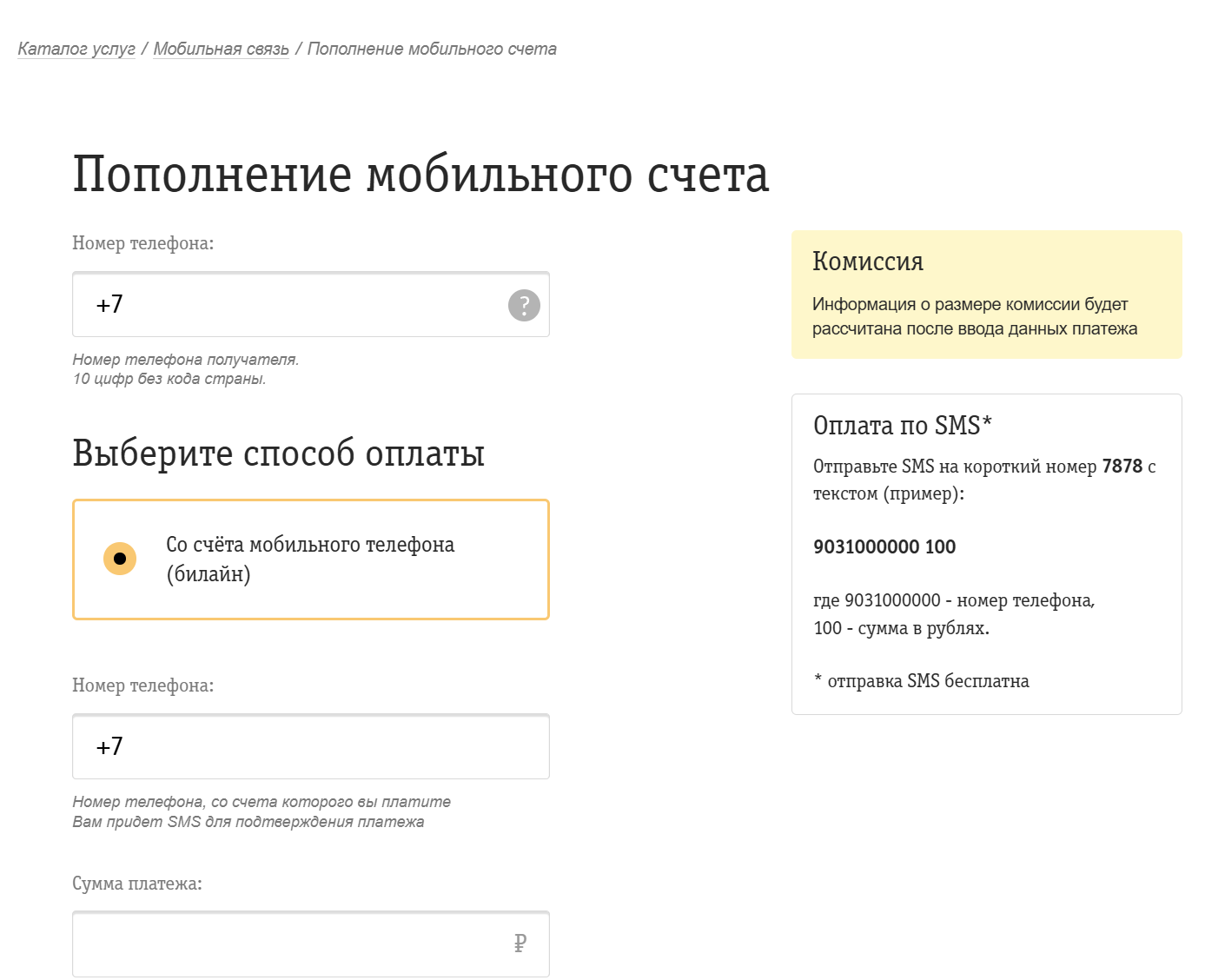Click the Пополнение мобильного счета page title

click(420, 173)
